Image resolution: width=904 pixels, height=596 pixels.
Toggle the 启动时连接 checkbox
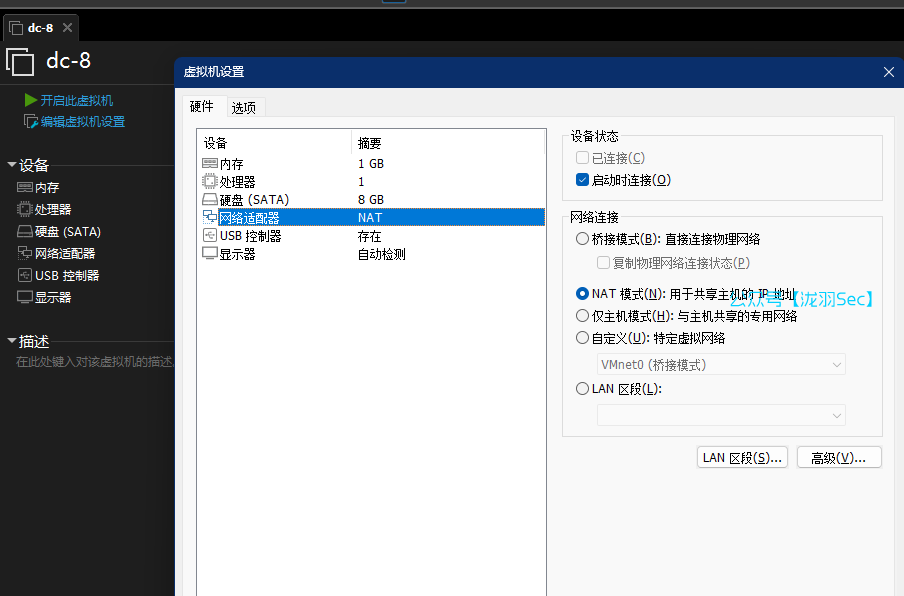pyautogui.click(x=583, y=180)
